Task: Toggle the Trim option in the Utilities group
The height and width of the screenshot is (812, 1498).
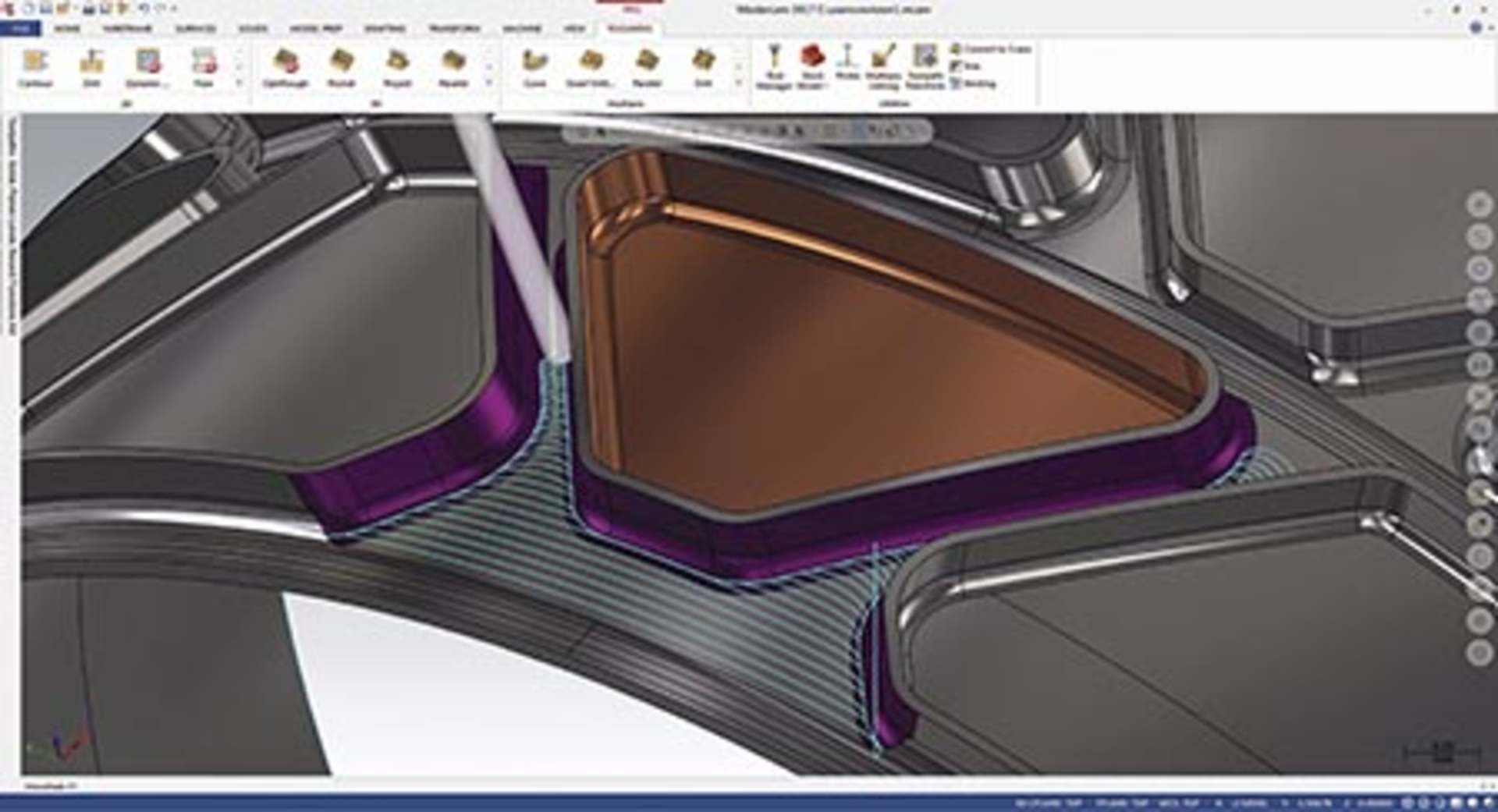Action: pyautogui.click(x=967, y=66)
